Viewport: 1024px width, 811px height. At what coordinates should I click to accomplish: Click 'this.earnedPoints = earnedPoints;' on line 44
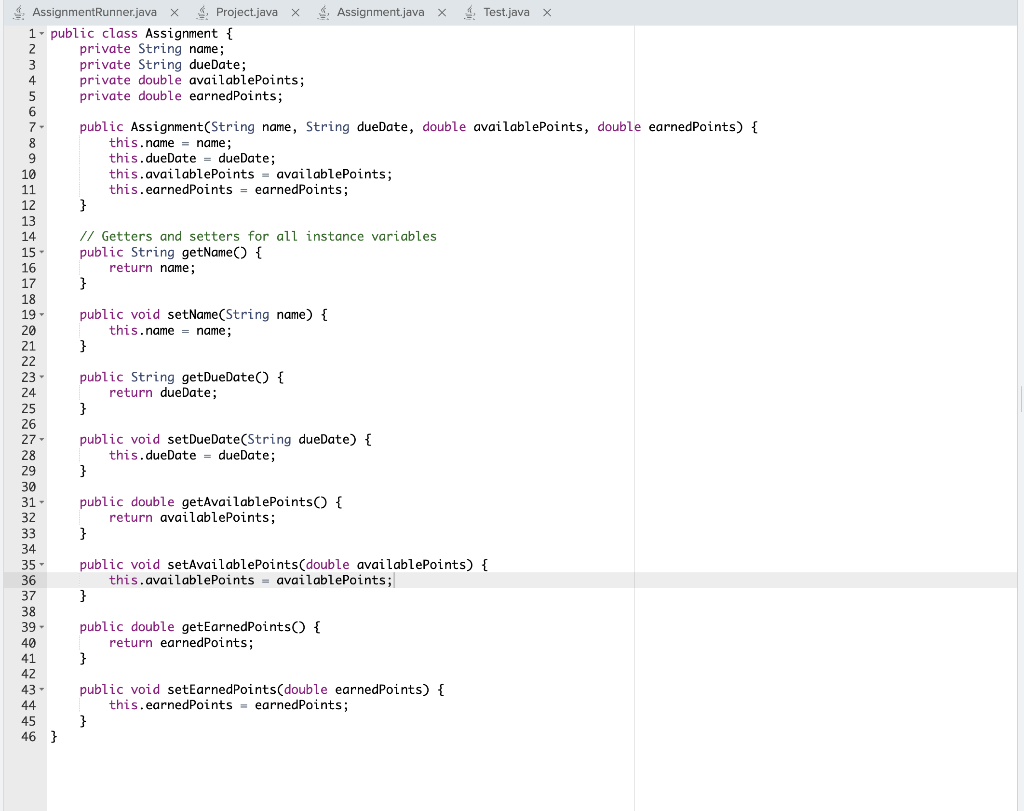click(x=229, y=705)
